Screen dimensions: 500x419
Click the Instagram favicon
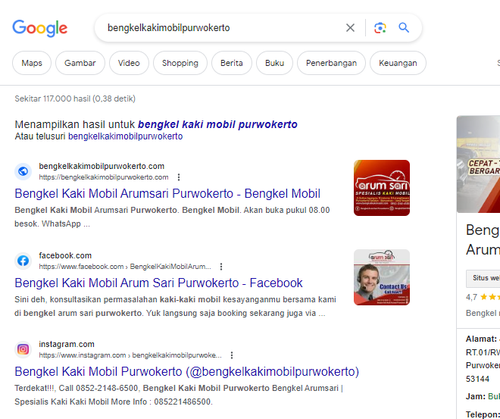(x=23, y=349)
